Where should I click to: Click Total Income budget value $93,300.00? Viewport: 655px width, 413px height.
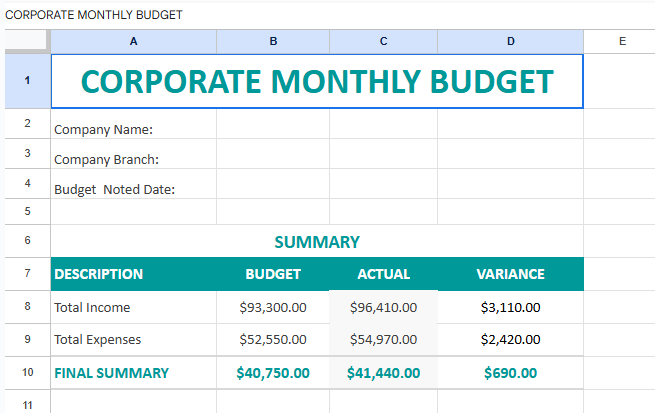tap(273, 308)
